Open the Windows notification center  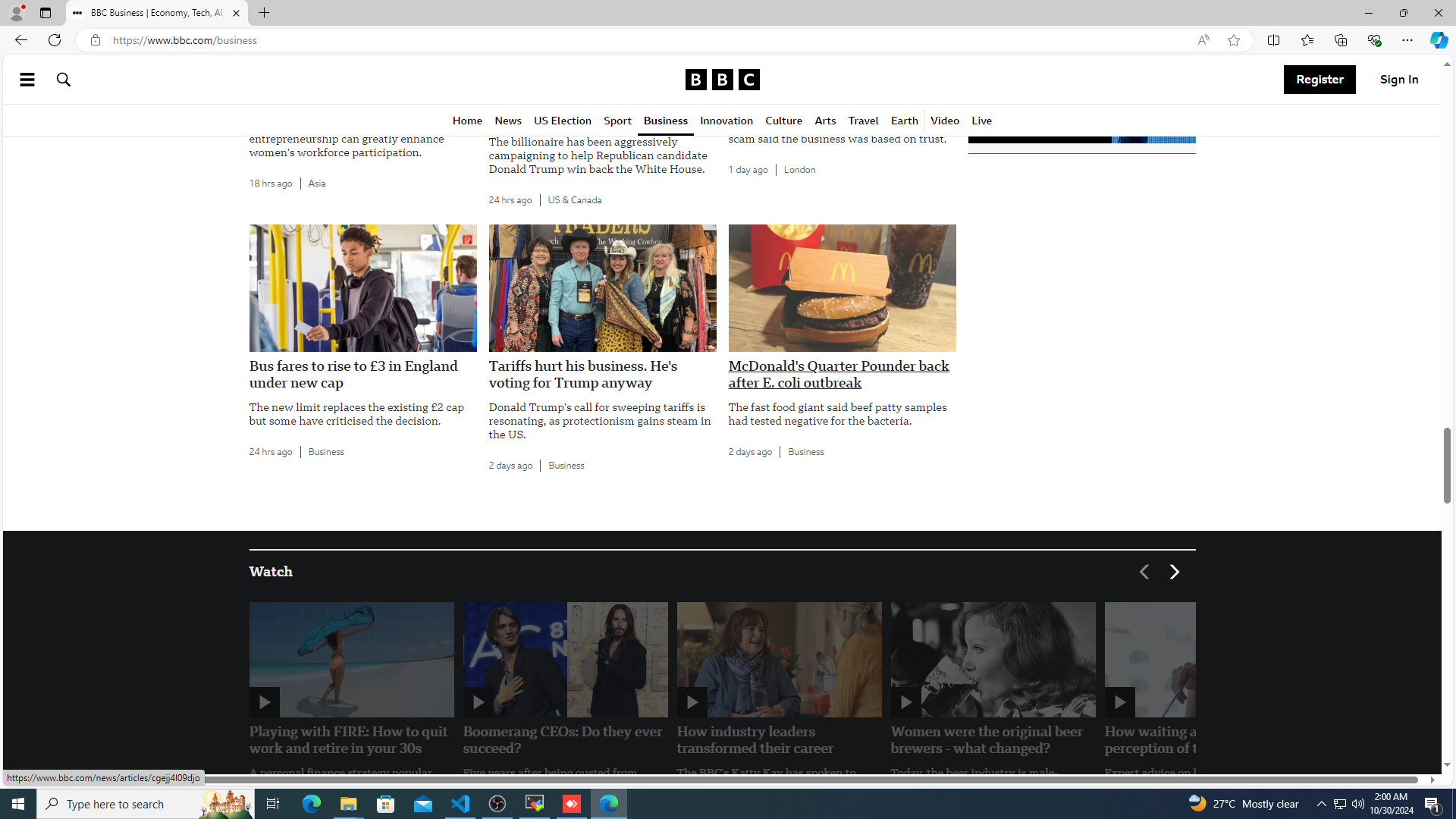1432,804
